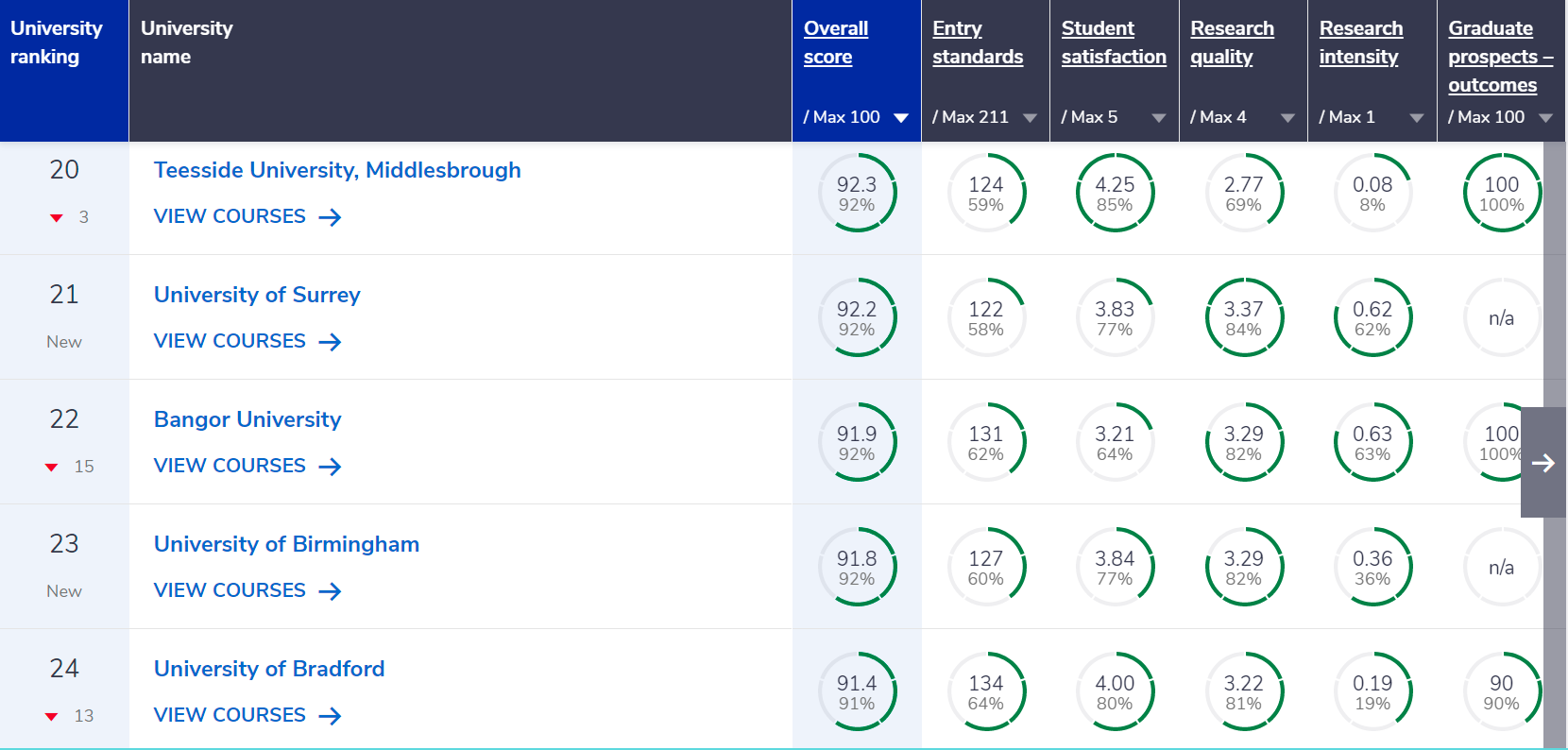Click Bradford overall score 91.4 circle
The image size is (1568, 750).
[857, 691]
